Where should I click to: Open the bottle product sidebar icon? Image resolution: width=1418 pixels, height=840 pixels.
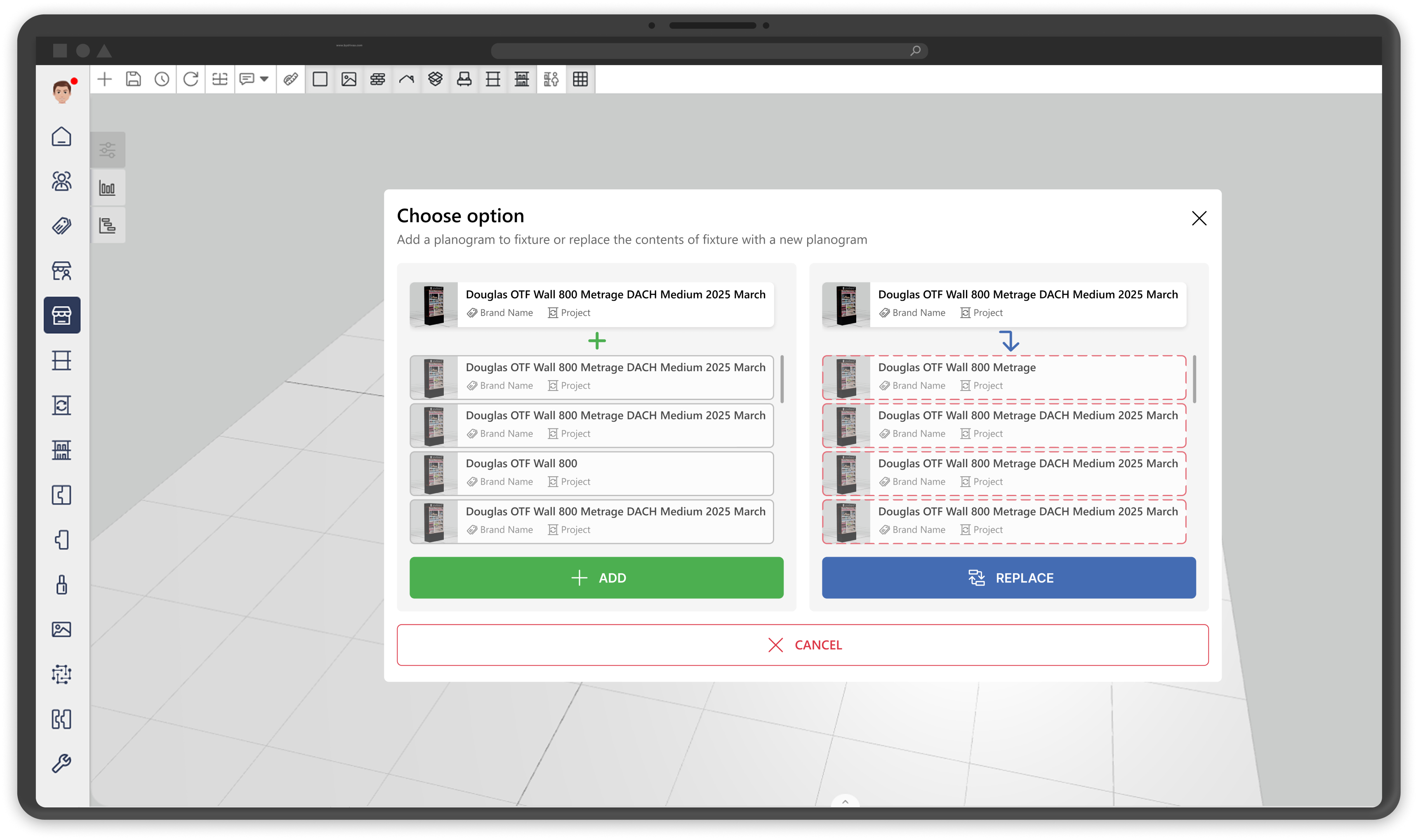point(62,585)
